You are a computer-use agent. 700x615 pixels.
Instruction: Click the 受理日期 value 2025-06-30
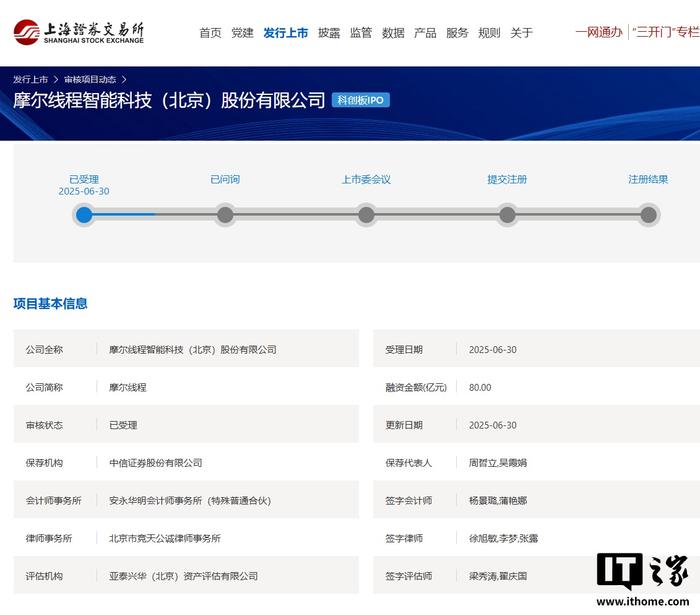493,349
